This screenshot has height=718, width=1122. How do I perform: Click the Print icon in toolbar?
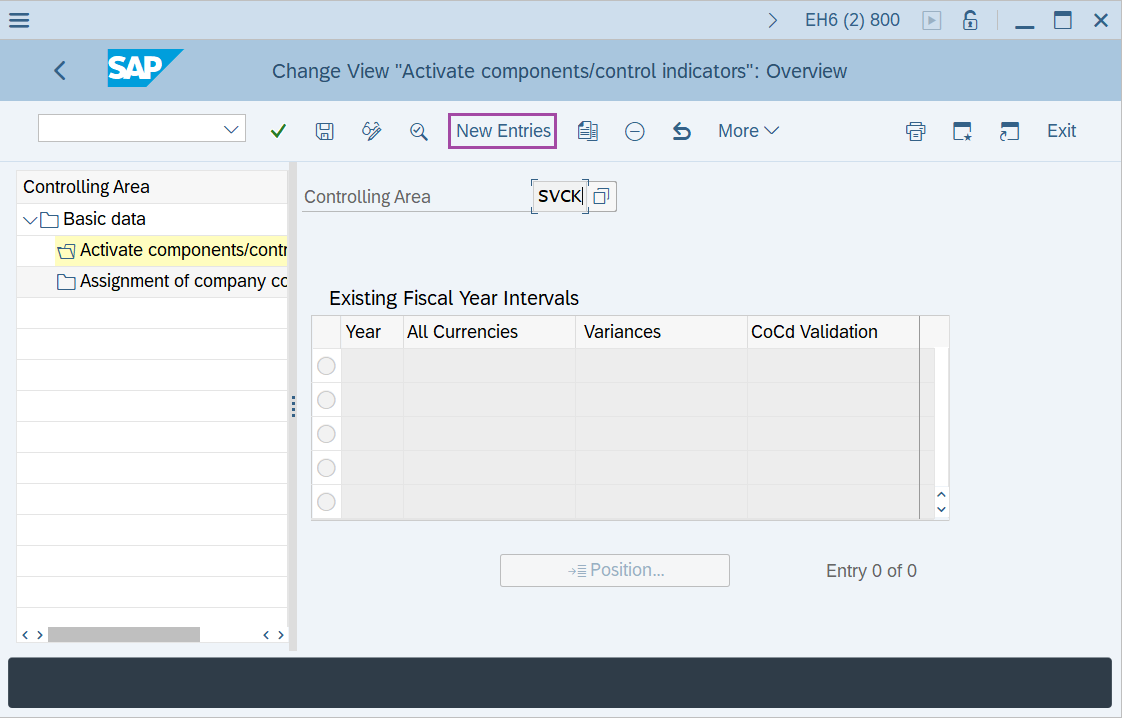(915, 131)
